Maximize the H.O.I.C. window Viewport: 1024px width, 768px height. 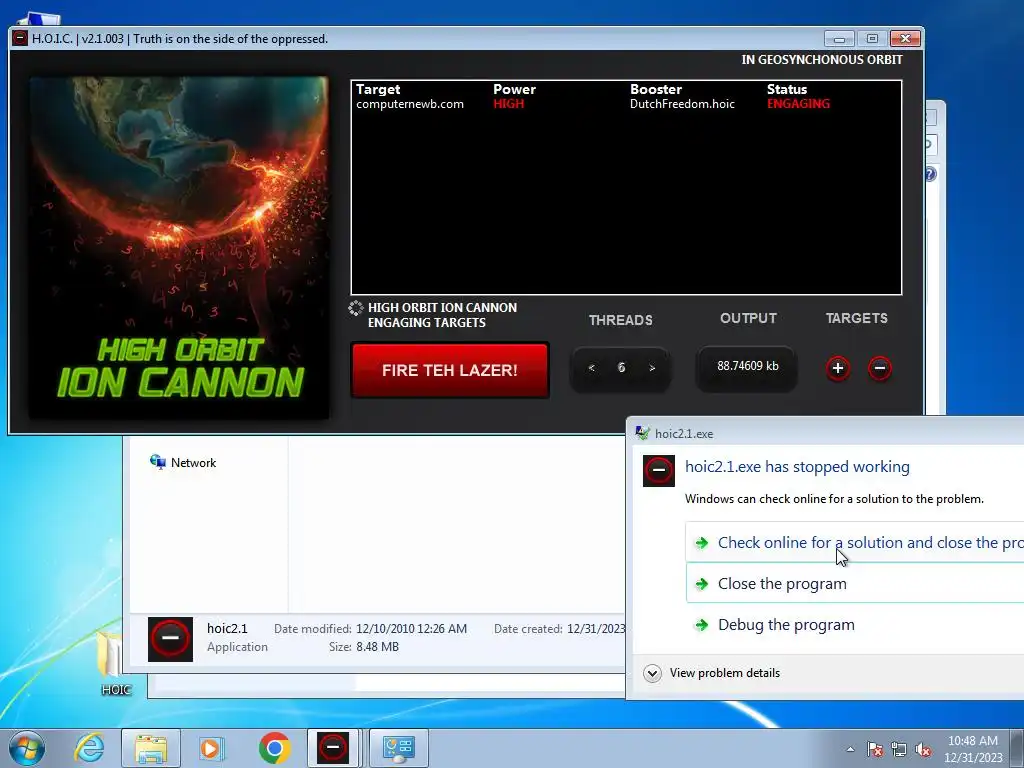coord(872,39)
